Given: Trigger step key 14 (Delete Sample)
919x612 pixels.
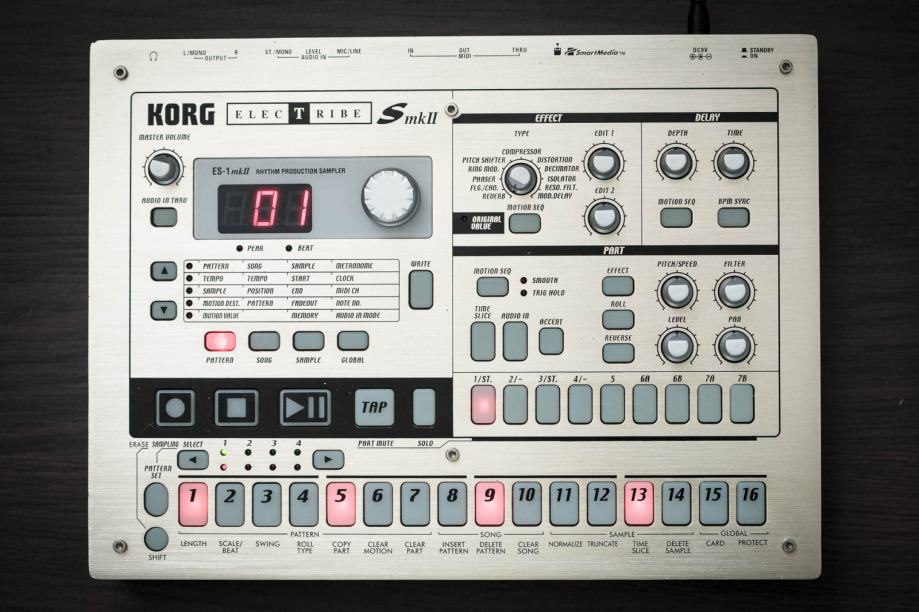Looking at the screenshot, I should point(676,503).
